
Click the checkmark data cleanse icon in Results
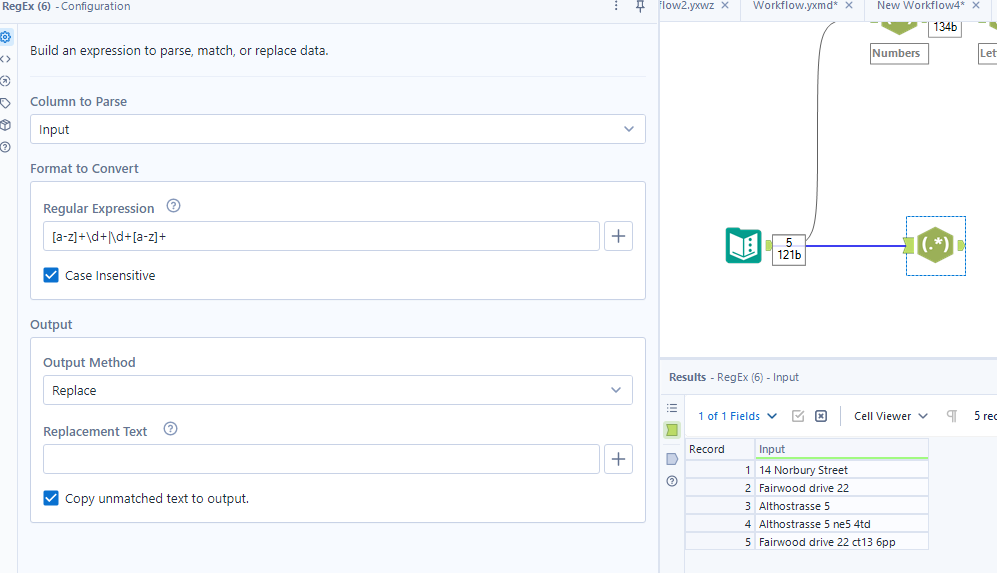[798, 416]
